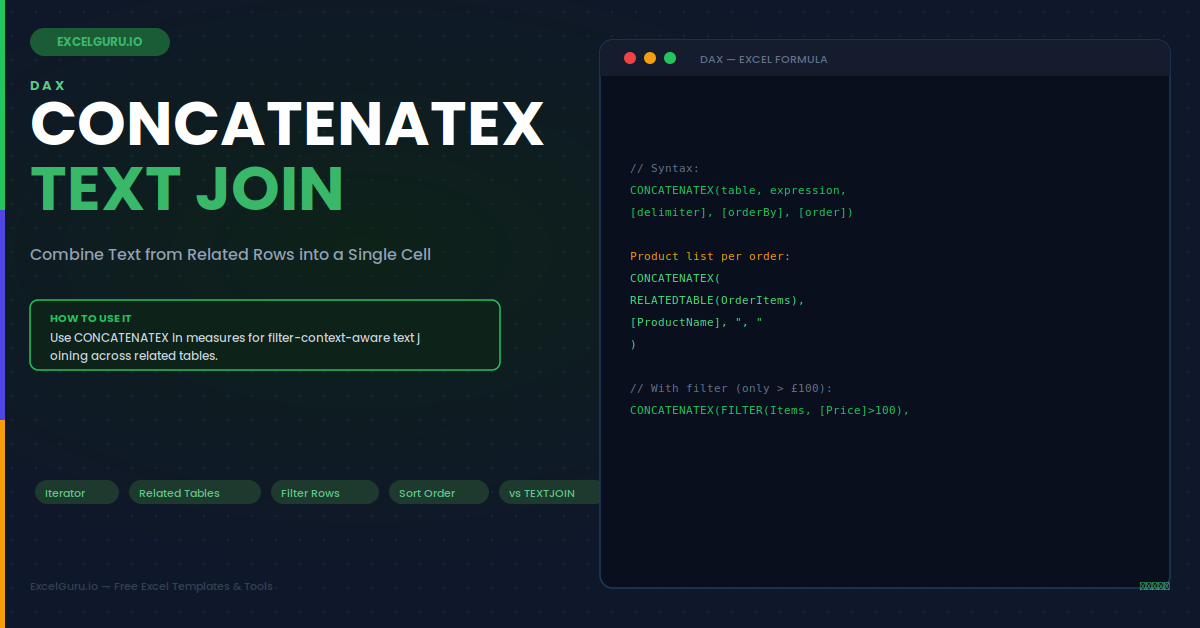
Task: Click the Sort Order tag
Action: (x=439, y=492)
